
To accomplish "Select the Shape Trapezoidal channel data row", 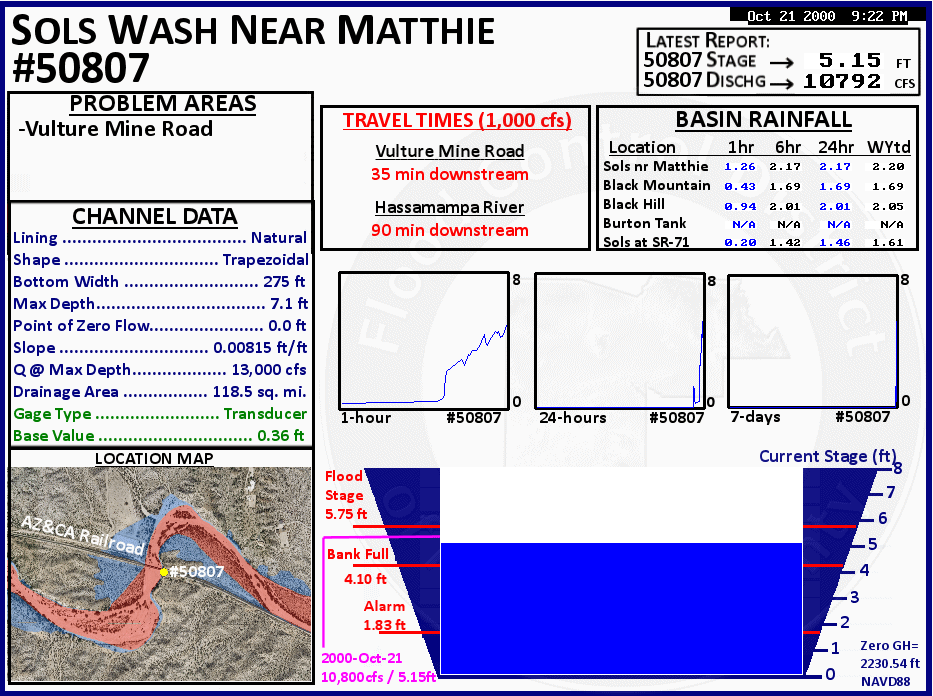I will tap(161, 259).
